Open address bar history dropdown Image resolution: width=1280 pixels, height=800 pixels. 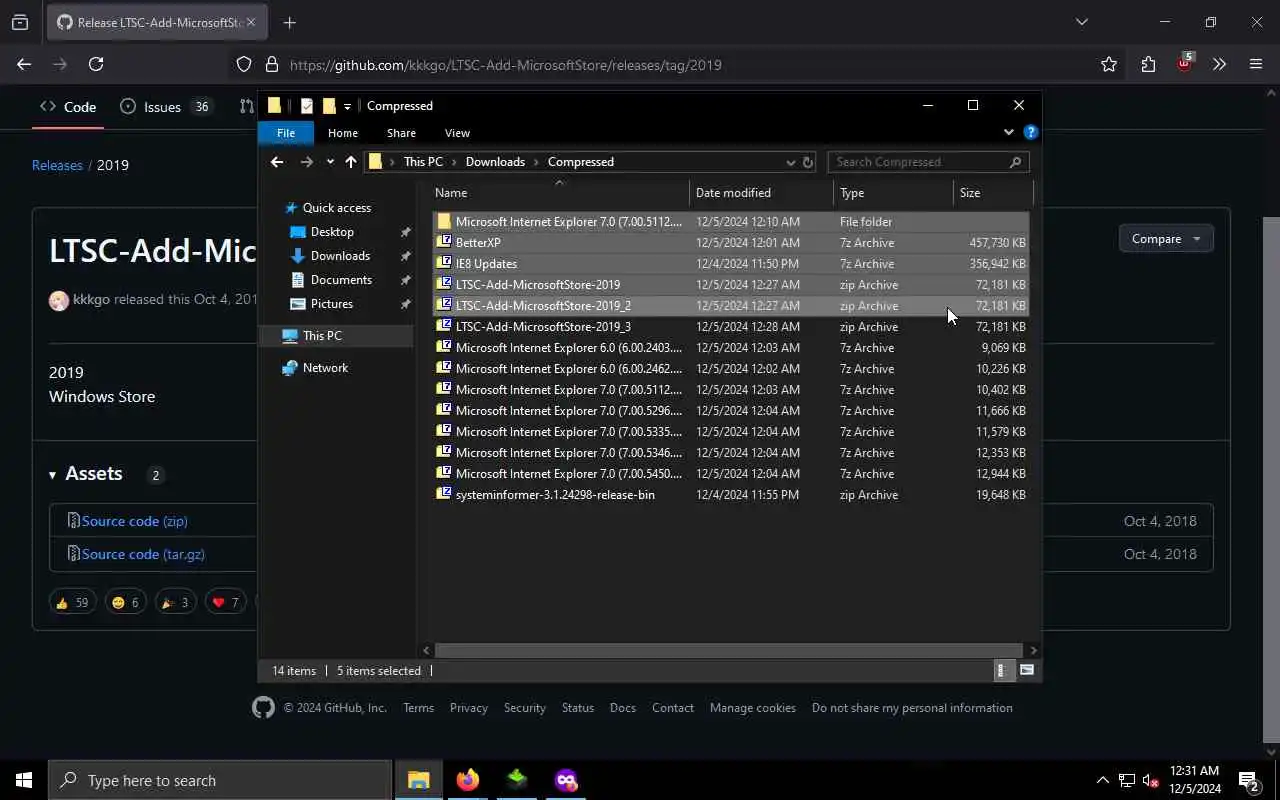point(790,162)
